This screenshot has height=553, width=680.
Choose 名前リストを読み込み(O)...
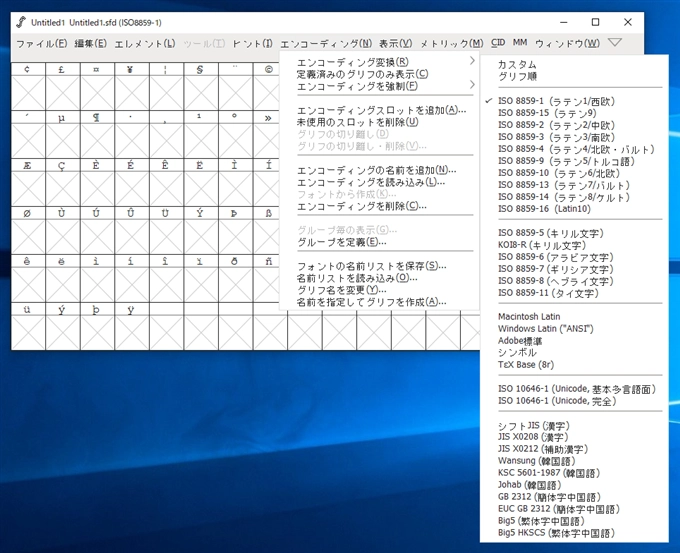click(x=379, y=278)
